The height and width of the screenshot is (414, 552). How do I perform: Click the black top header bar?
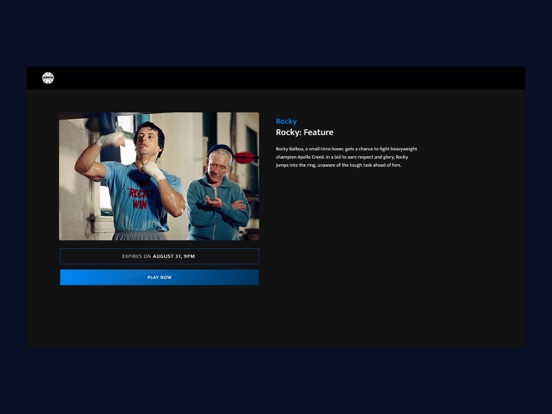pos(276,78)
